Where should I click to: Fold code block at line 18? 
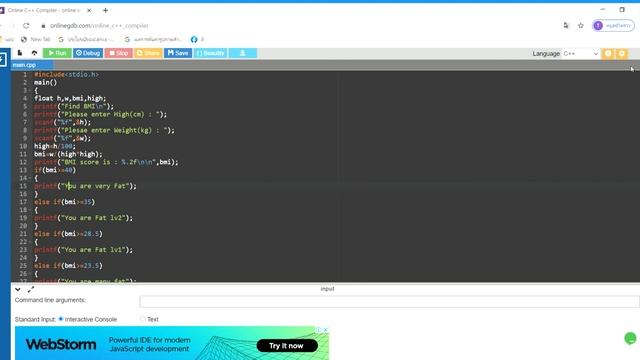pyautogui.click(x=30, y=210)
